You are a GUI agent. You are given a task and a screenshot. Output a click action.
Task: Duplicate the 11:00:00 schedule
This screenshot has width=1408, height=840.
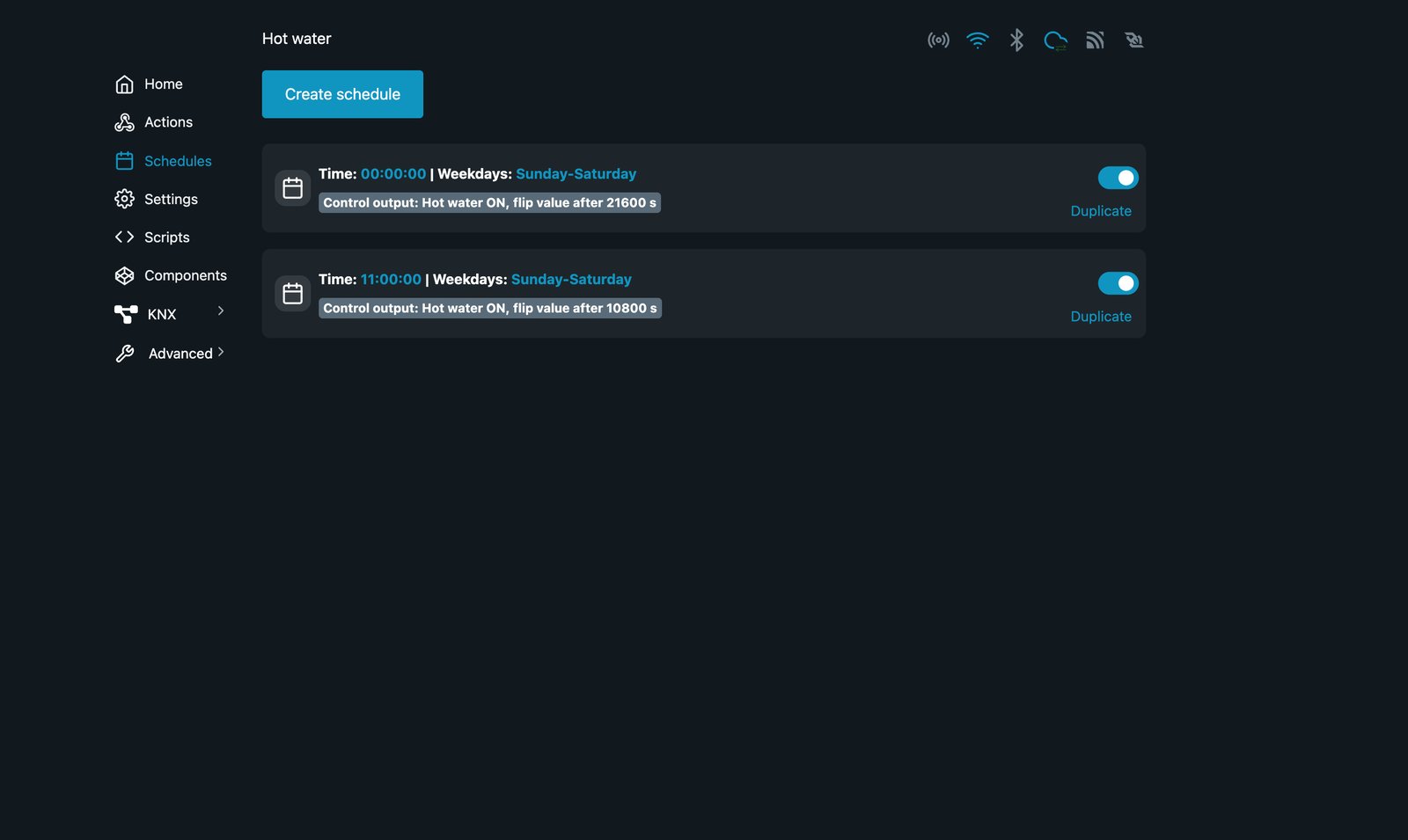coord(1101,317)
